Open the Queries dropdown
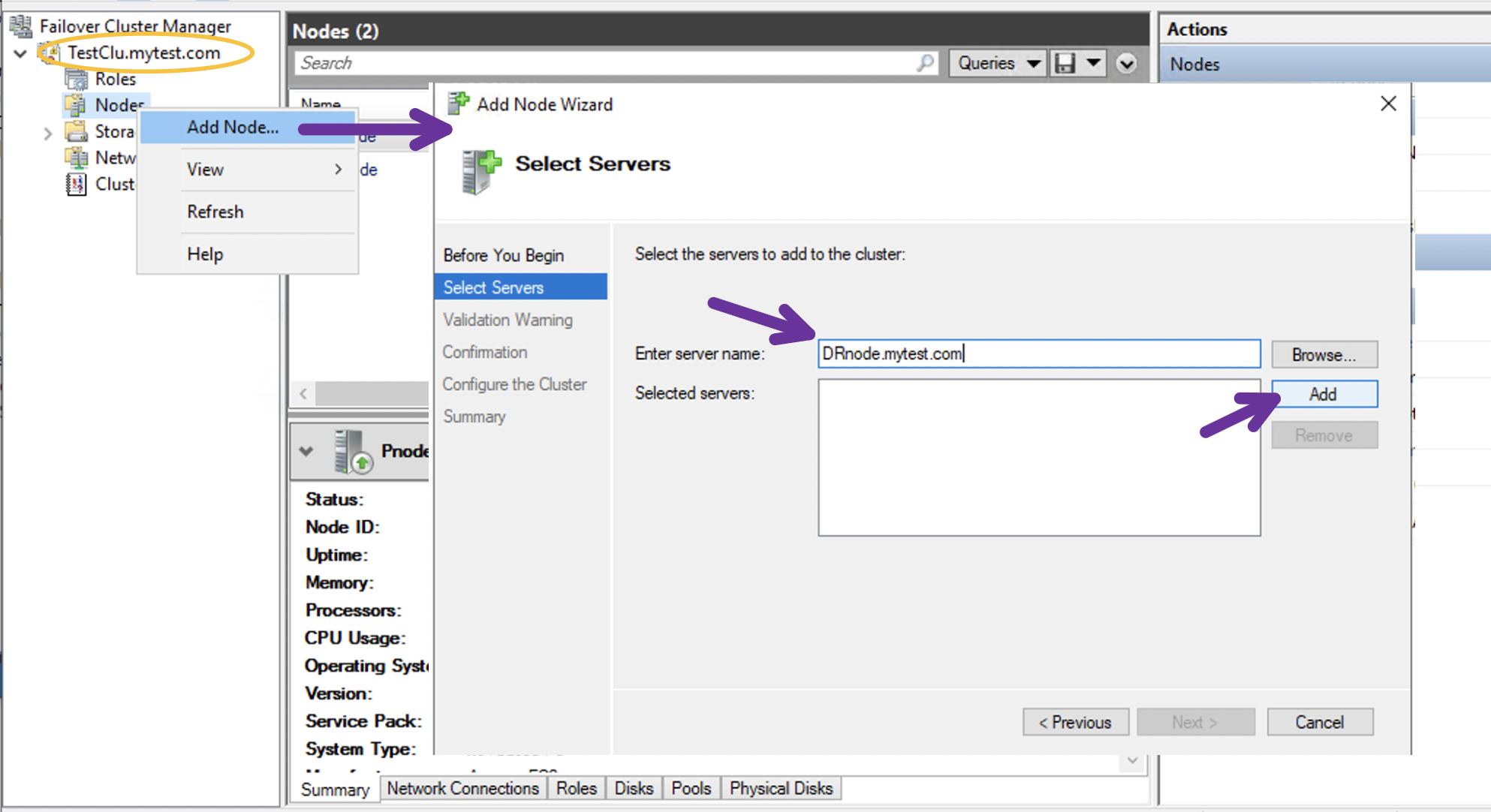1491x812 pixels. click(997, 63)
